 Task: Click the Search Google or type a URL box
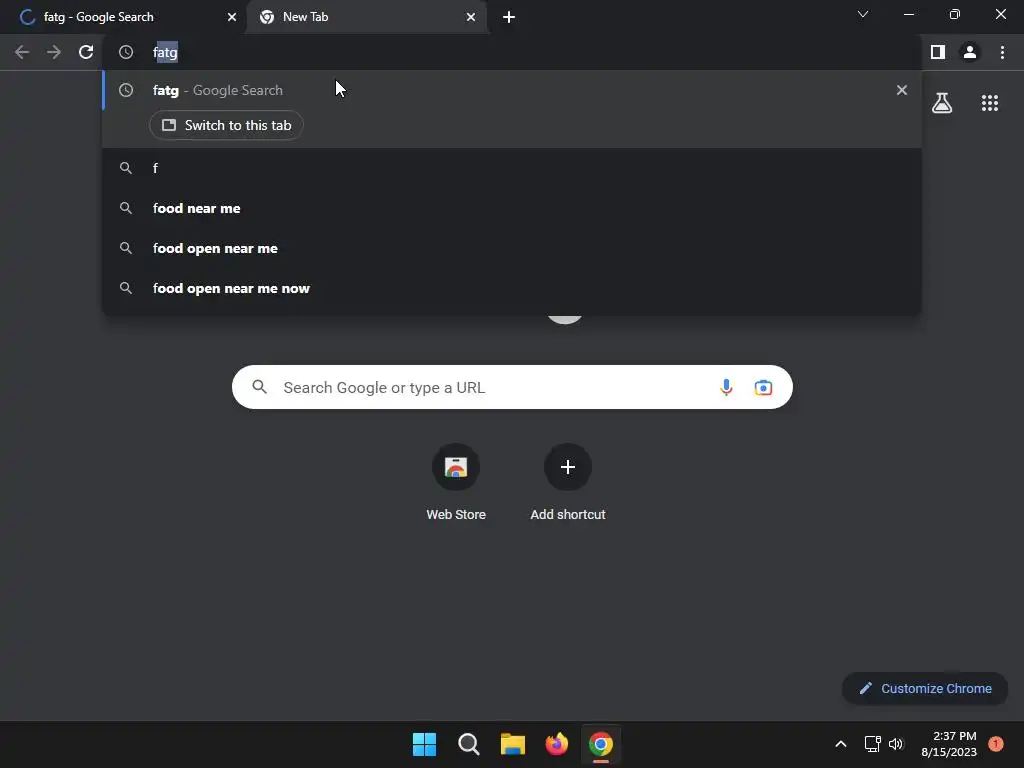pos(512,387)
